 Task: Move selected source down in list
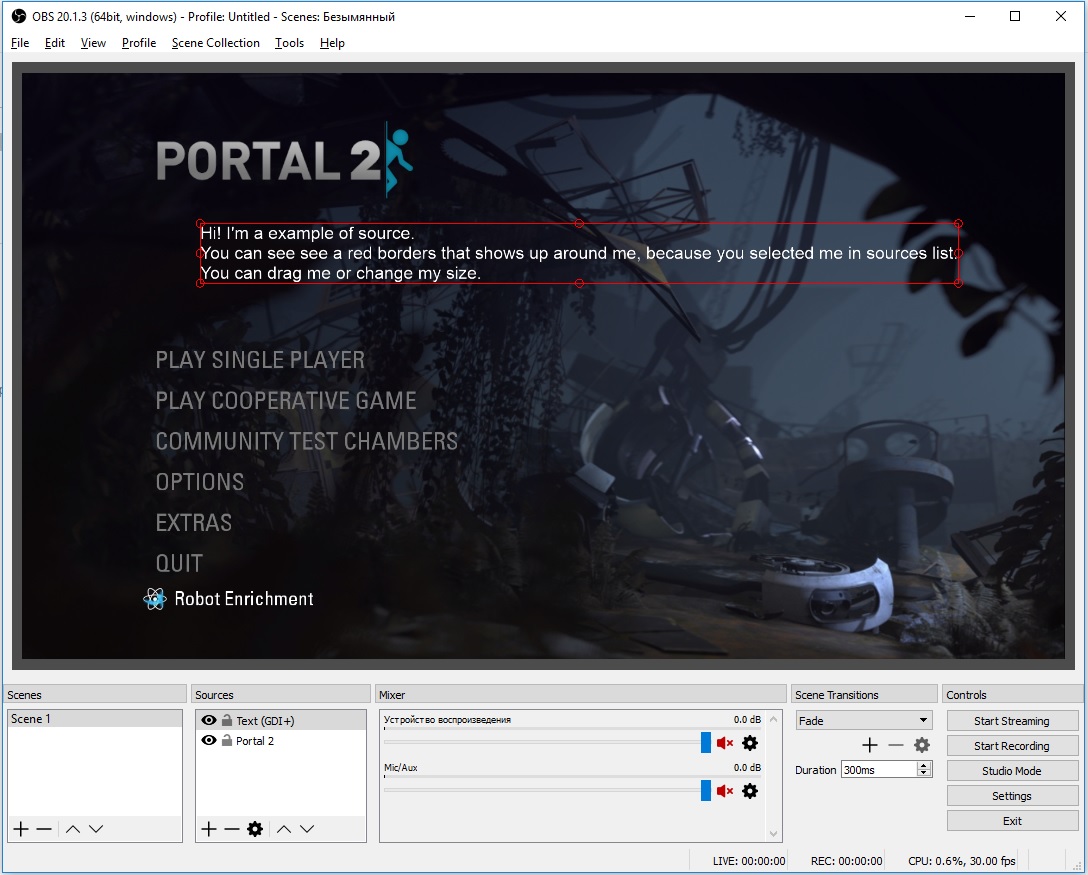pyautogui.click(x=307, y=829)
